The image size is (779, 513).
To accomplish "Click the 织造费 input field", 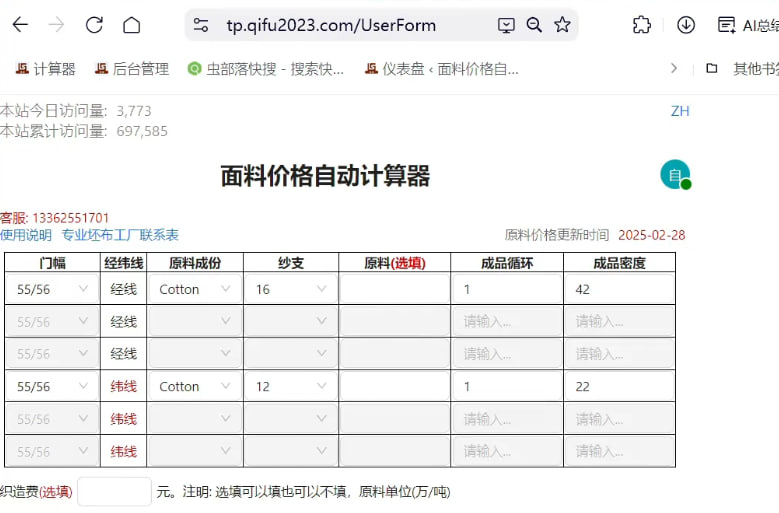I will (x=114, y=492).
